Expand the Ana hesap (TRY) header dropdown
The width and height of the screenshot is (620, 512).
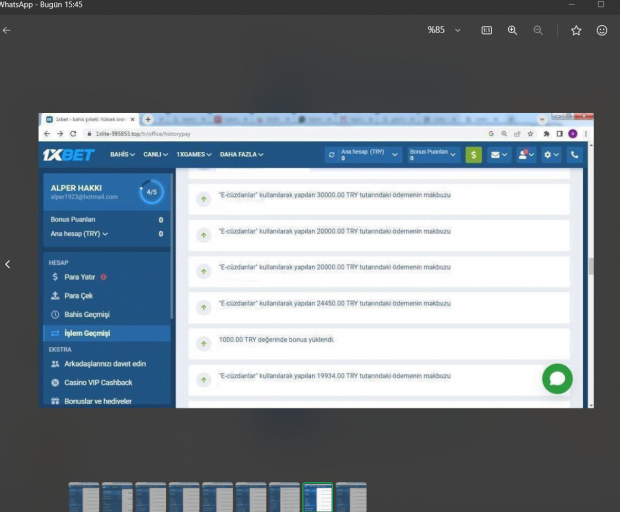(x=394, y=155)
